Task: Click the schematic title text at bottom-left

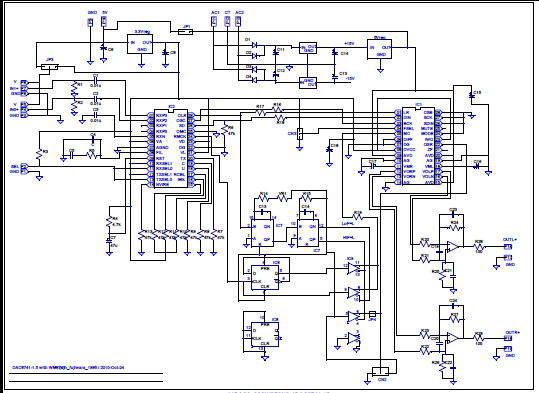Action: click(68, 368)
